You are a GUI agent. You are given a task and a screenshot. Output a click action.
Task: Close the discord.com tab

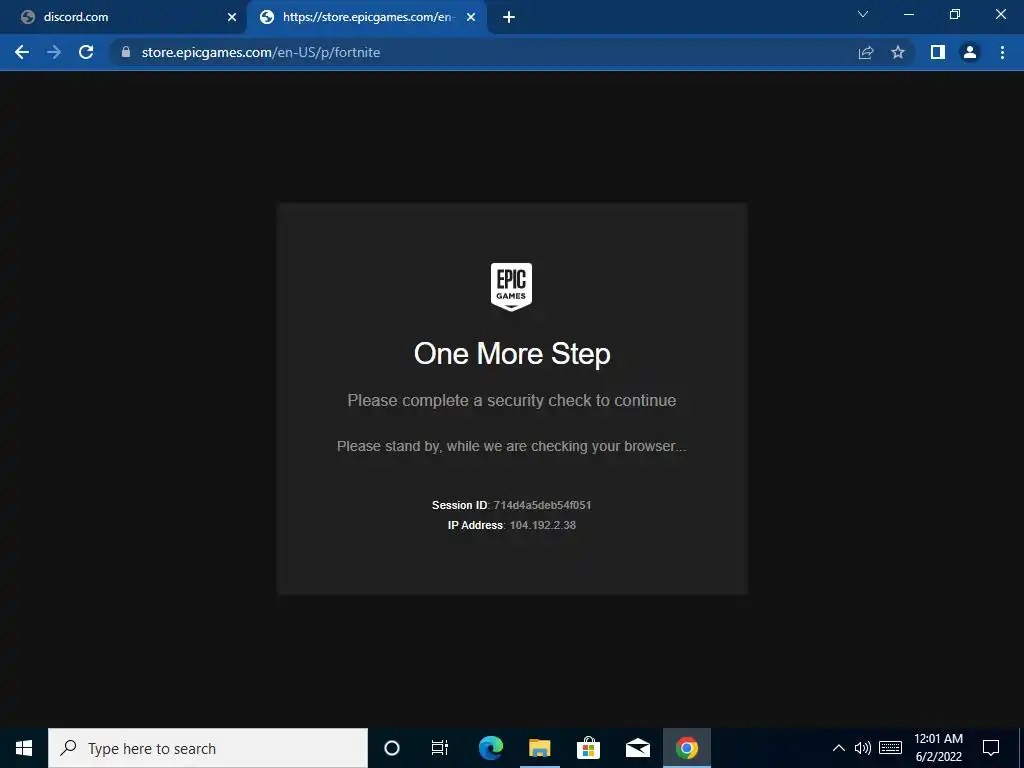pos(232,18)
